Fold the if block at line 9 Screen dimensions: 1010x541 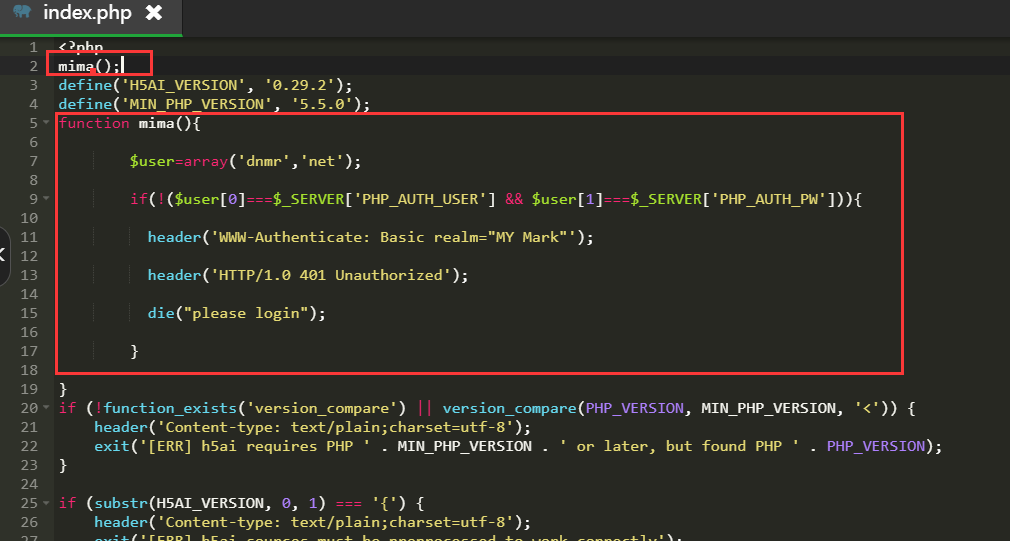(x=46, y=199)
